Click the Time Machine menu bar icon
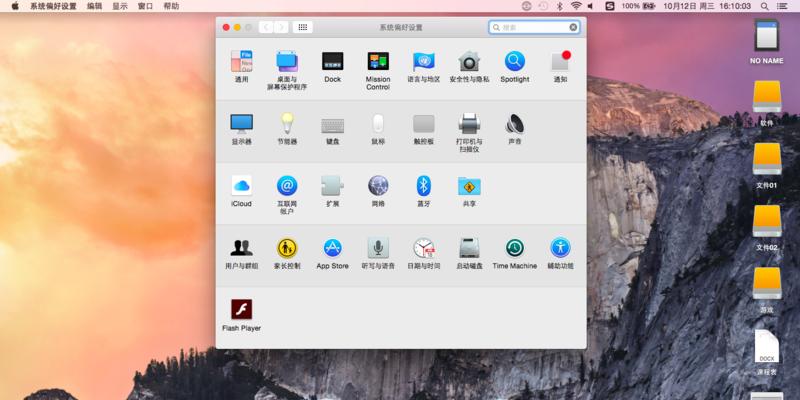 coord(543,6)
